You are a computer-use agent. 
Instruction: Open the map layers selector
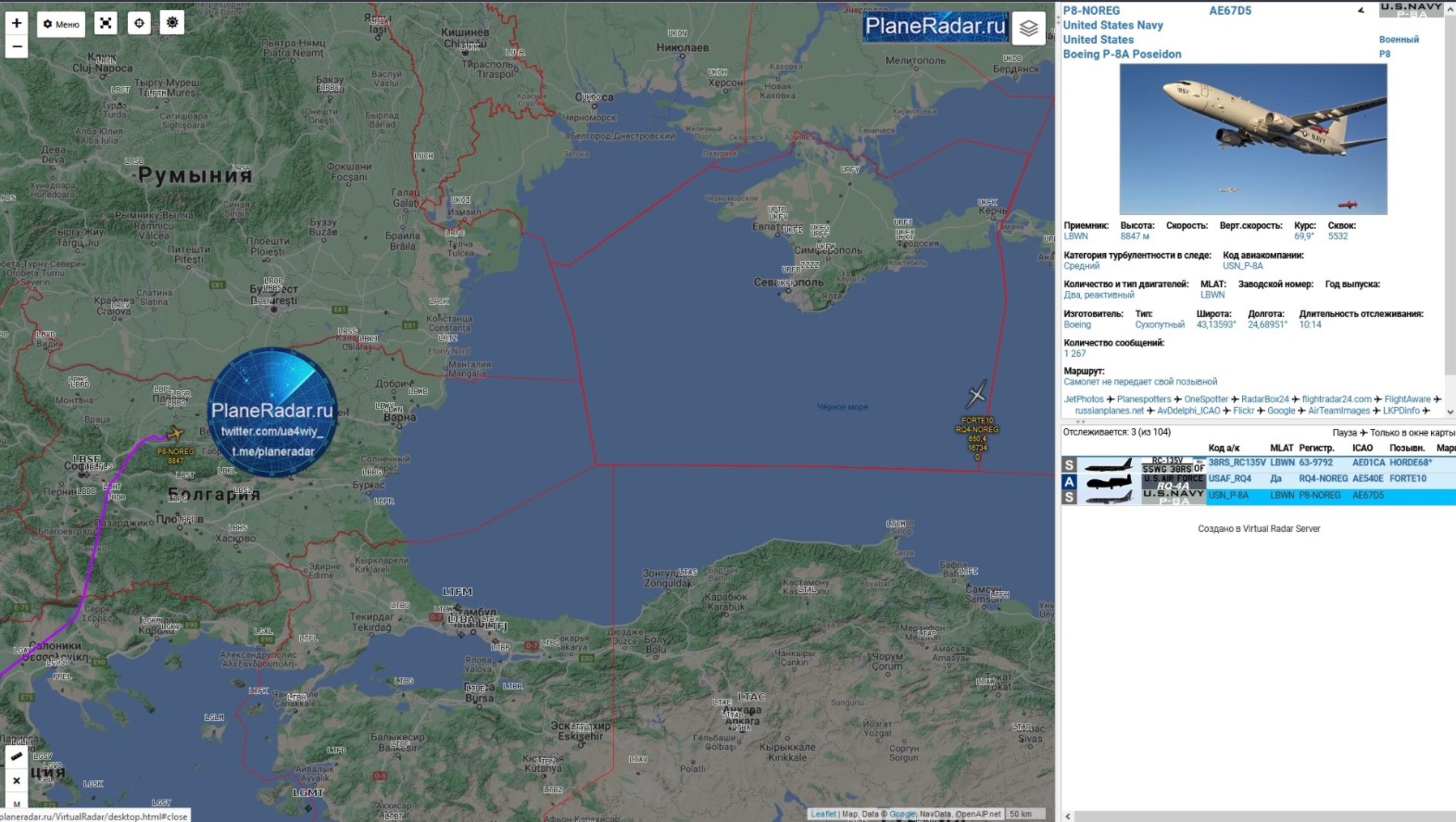[1028, 29]
